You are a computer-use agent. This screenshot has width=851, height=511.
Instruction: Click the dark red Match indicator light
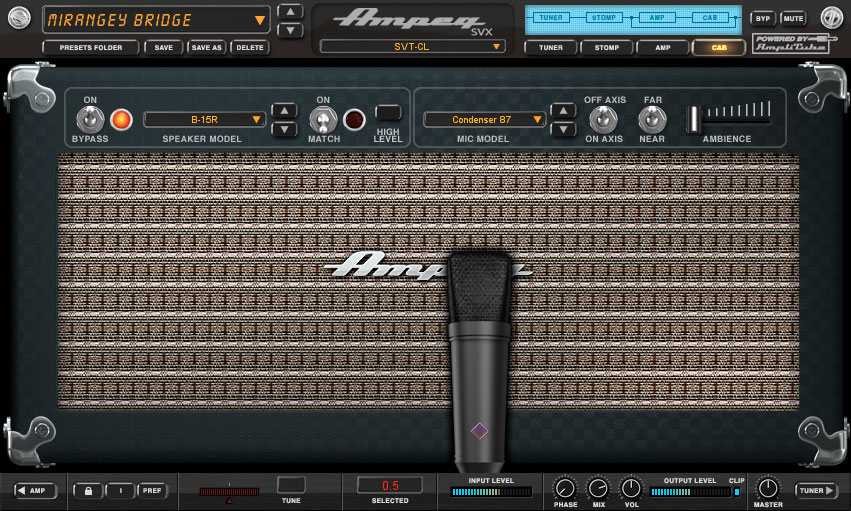coord(354,119)
